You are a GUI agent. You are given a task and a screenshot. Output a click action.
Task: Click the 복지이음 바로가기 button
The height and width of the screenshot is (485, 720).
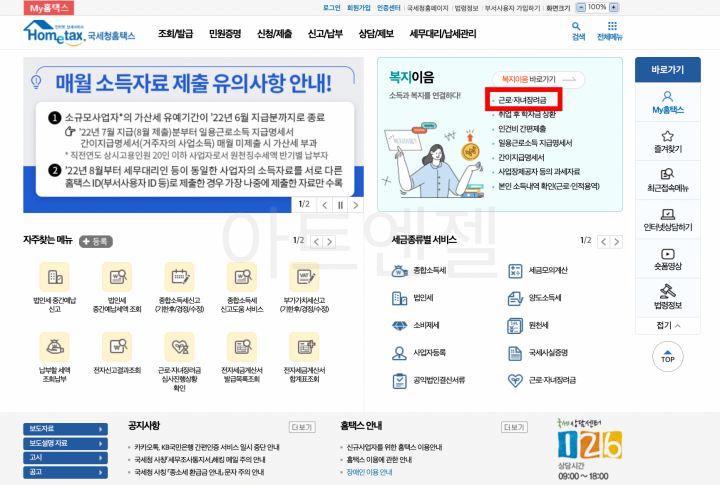click(x=538, y=79)
